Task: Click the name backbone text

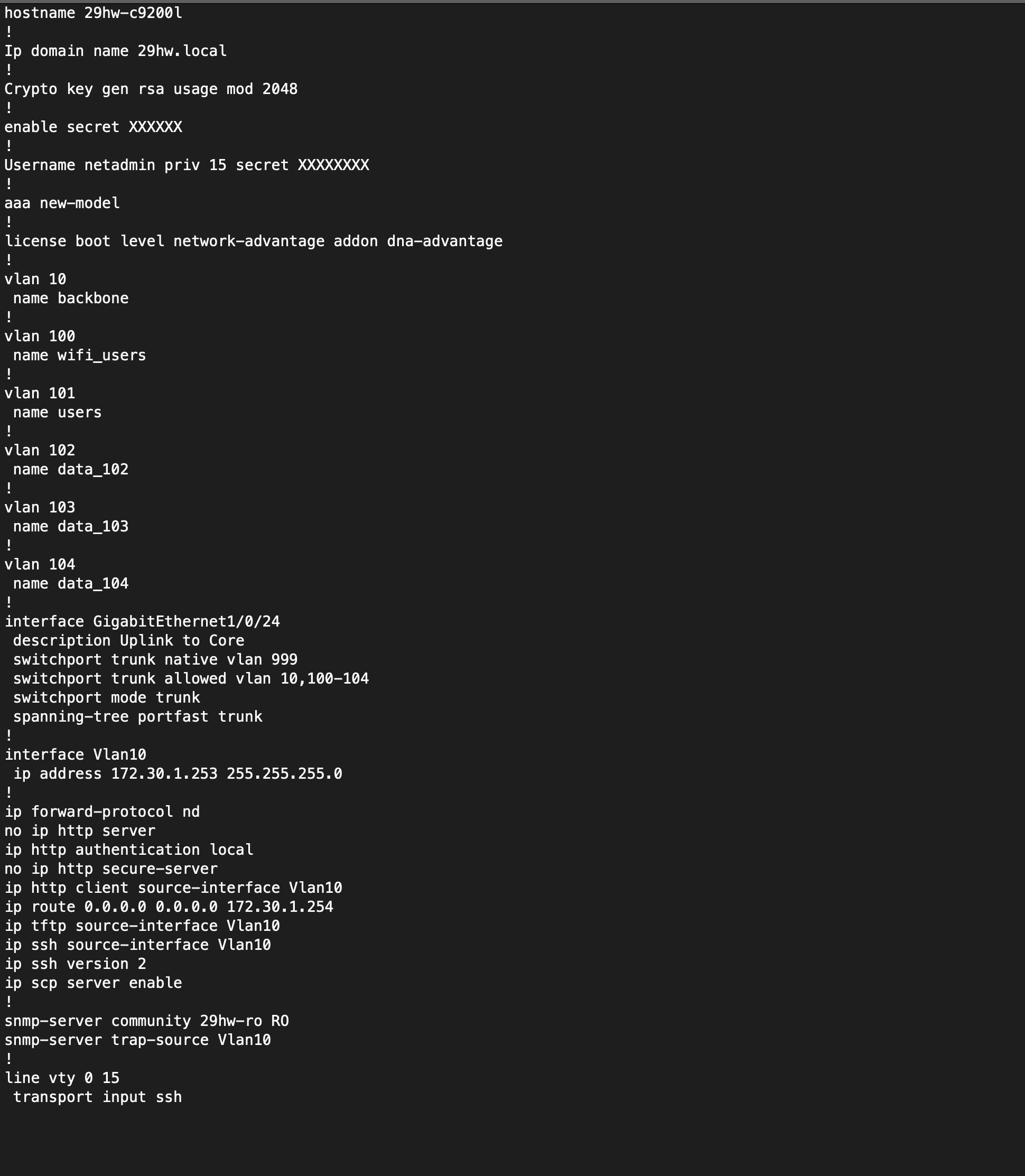Action: [71, 298]
